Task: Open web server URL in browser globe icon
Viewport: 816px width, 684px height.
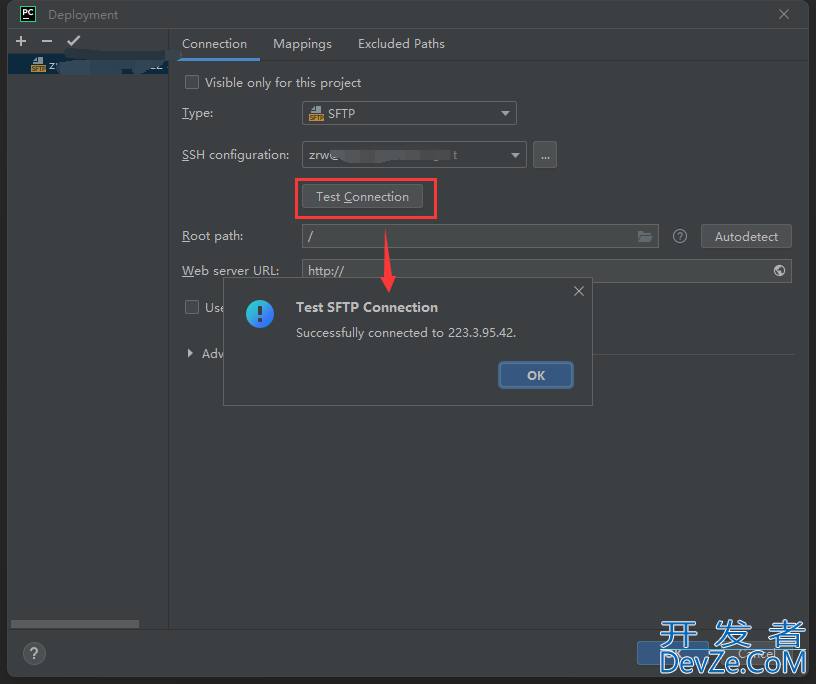Action: pos(779,270)
